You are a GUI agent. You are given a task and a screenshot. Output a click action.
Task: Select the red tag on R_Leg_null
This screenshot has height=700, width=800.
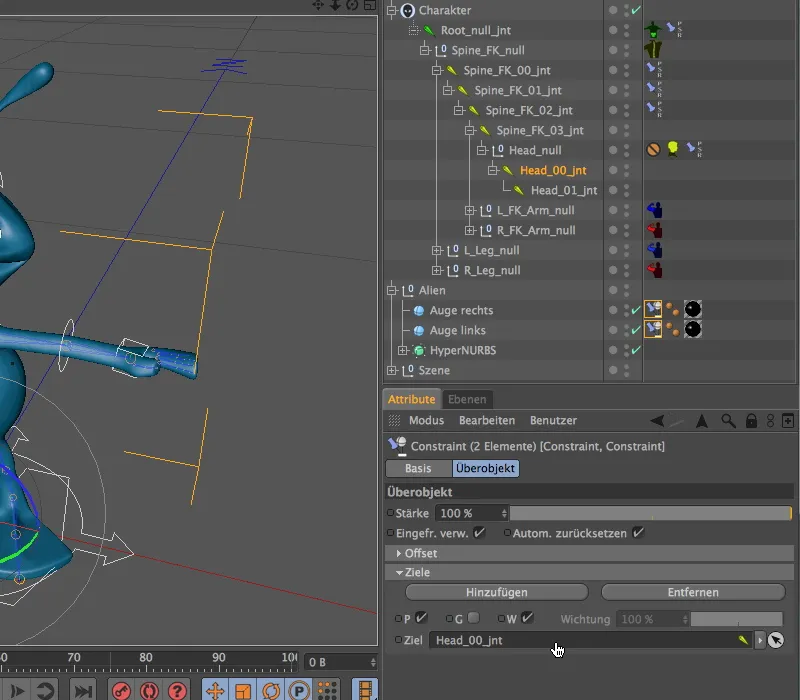pyautogui.click(x=654, y=269)
